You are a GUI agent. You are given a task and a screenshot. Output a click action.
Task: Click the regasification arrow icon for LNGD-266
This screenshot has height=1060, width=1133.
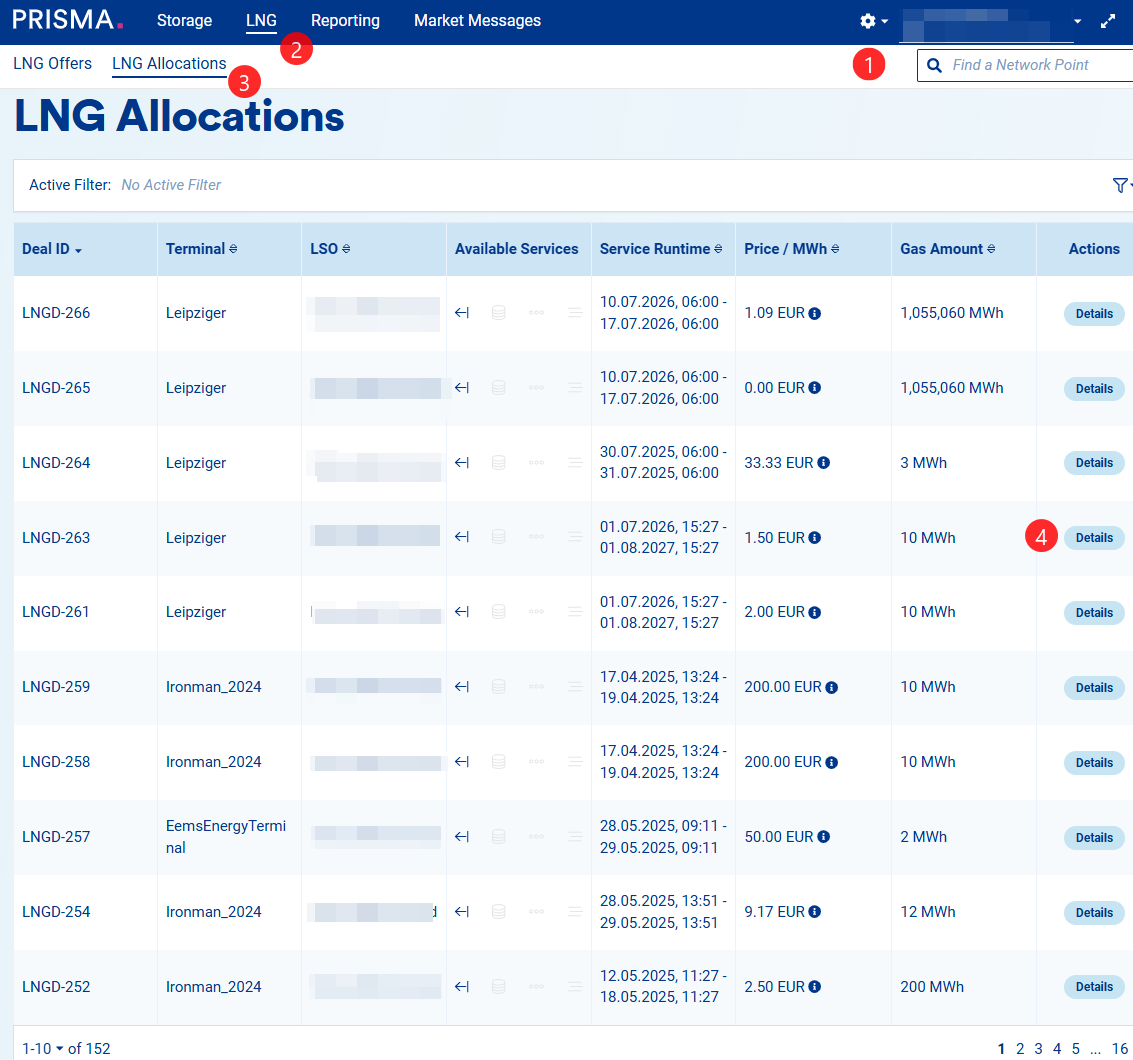462,313
